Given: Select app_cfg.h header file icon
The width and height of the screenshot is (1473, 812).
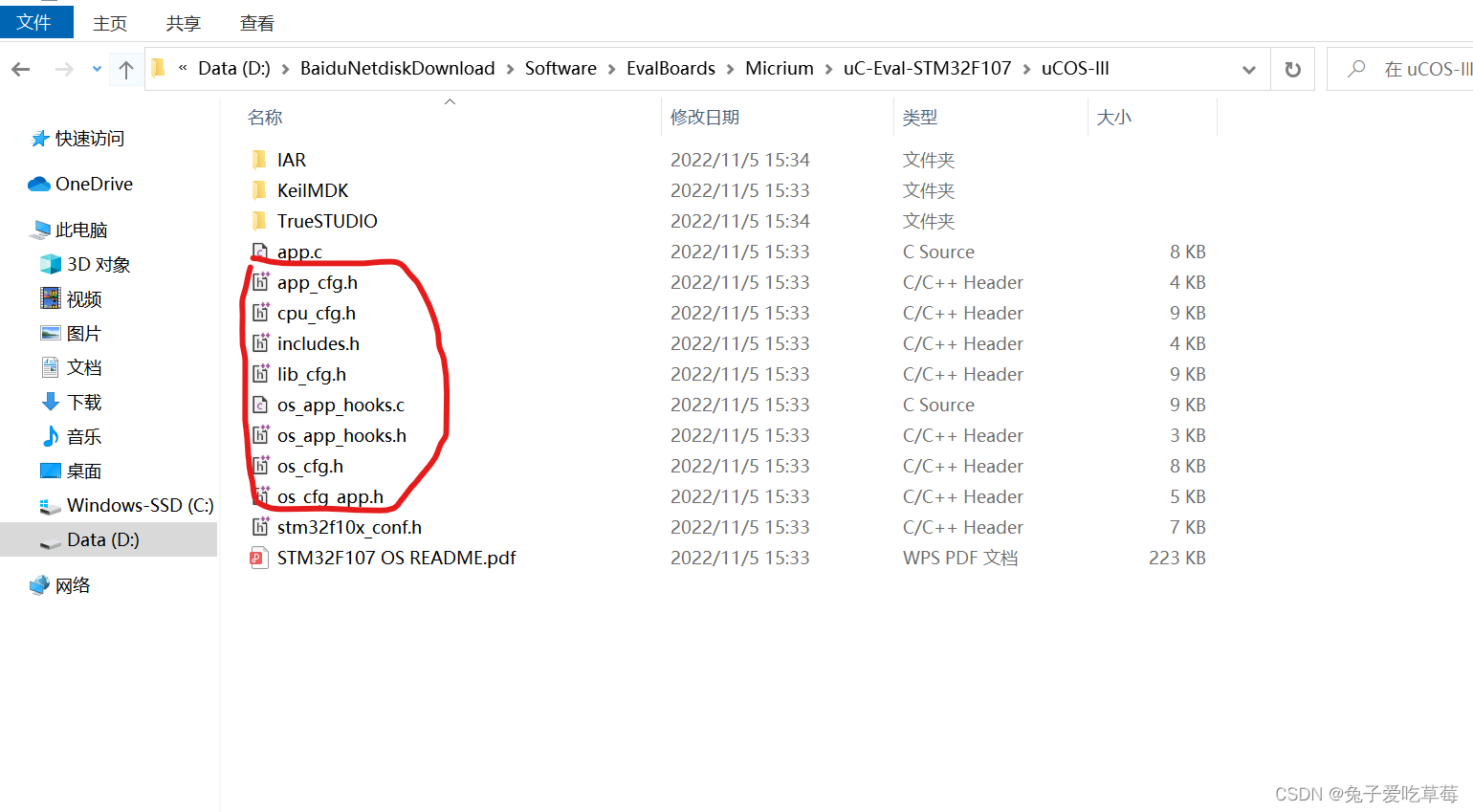Looking at the screenshot, I should 260,282.
